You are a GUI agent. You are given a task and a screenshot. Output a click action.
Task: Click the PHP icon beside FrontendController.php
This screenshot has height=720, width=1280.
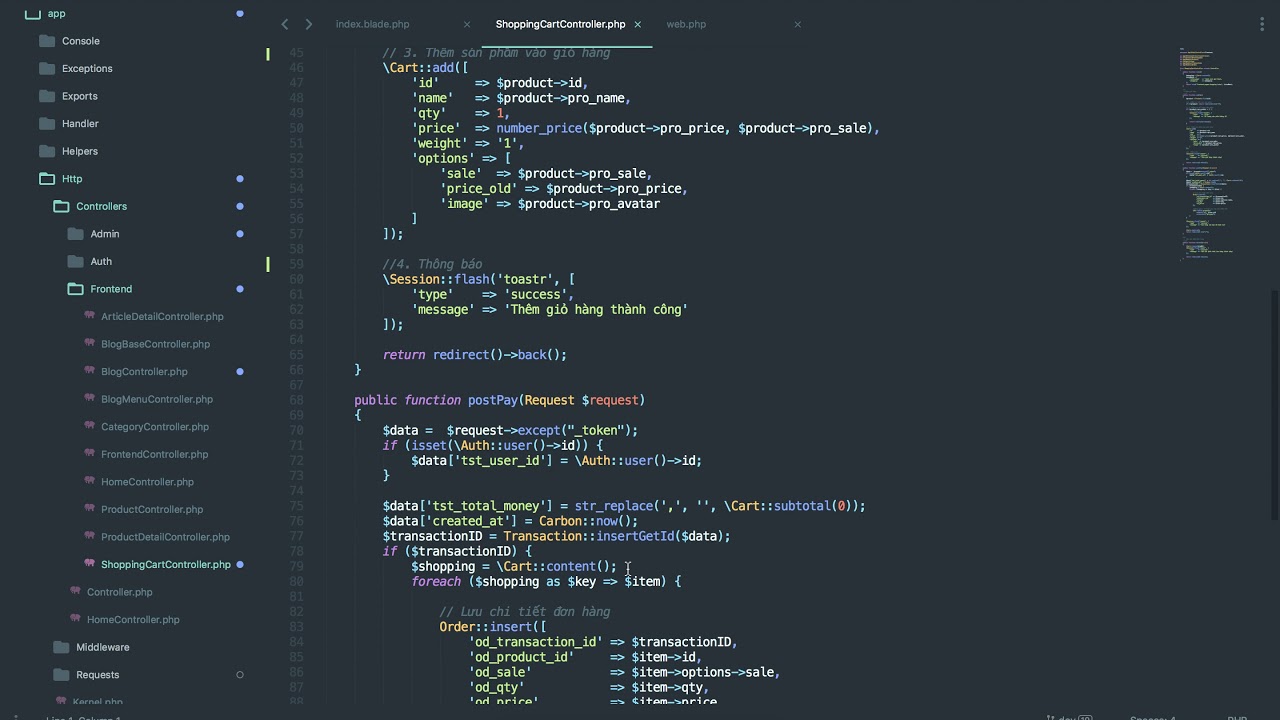point(90,454)
